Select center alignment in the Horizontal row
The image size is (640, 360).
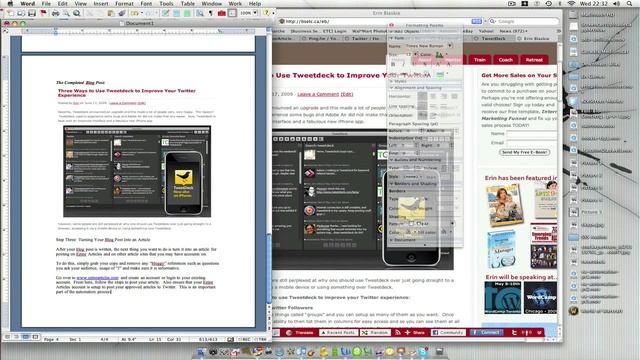click(x=433, y=96)
